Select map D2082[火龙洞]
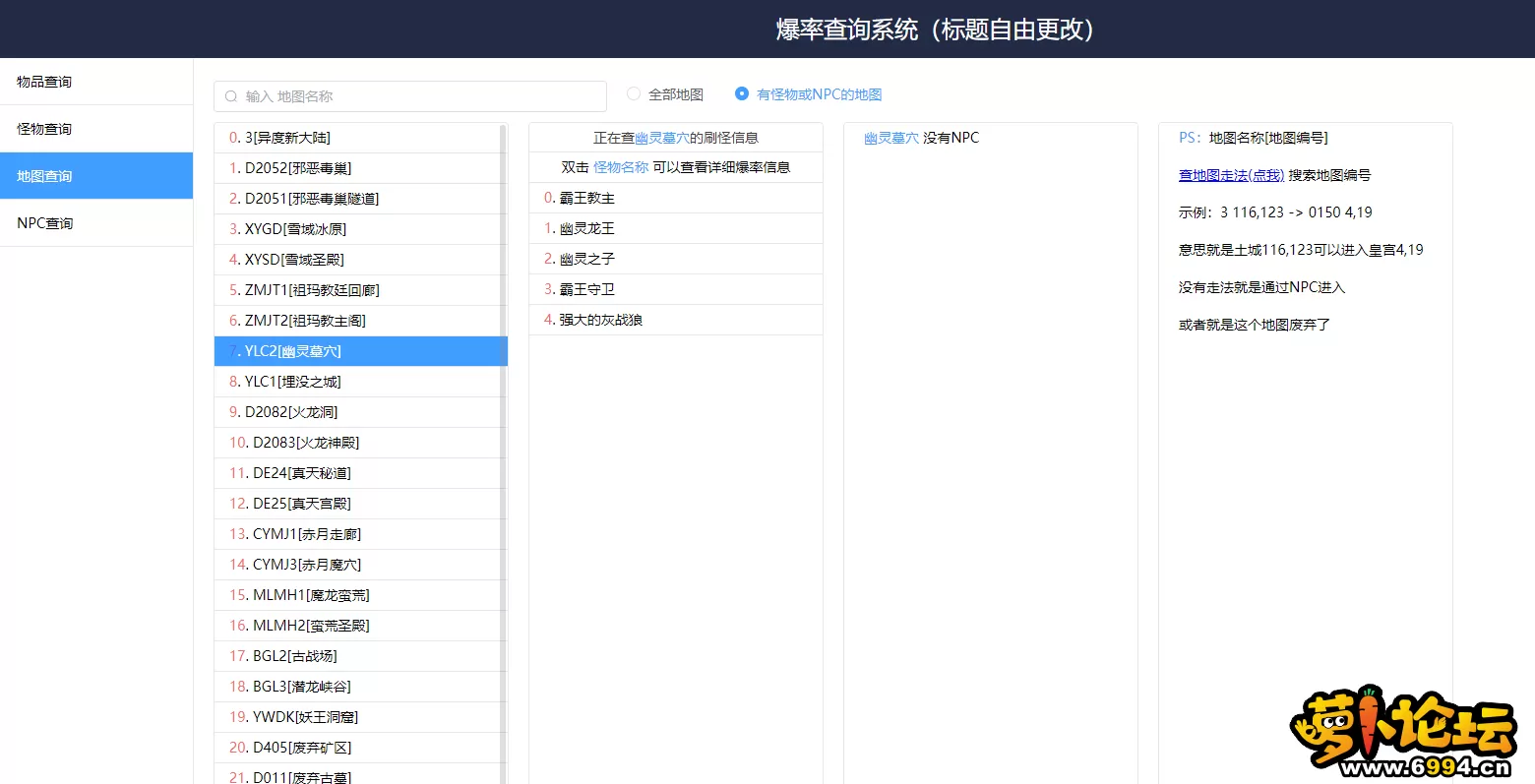This screenshot has height=784, width=1535. click(x=357, y=412)
